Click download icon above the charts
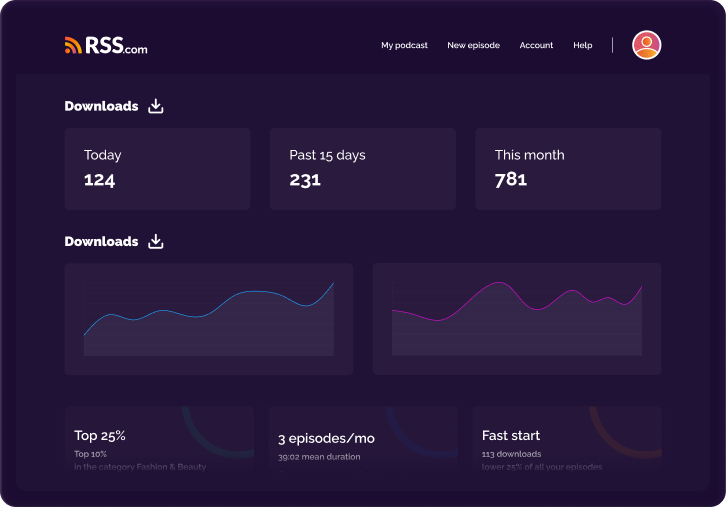 (156, 241)
